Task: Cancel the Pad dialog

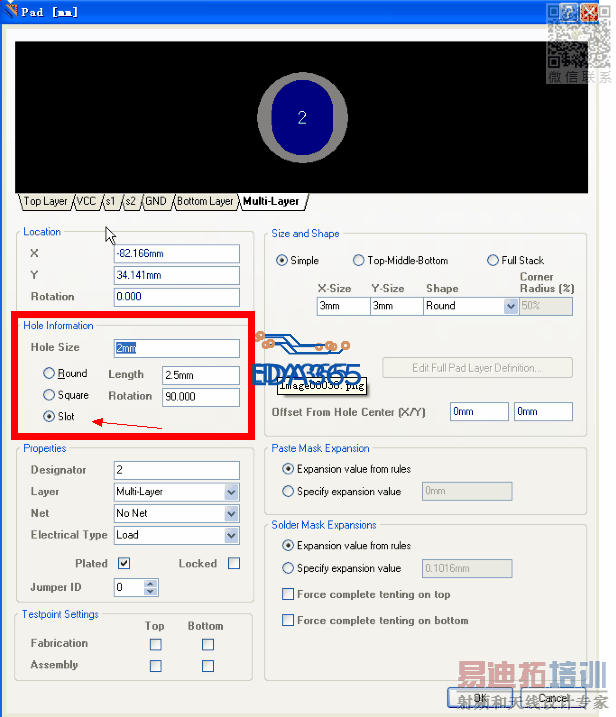Action: tap(553, 698)
